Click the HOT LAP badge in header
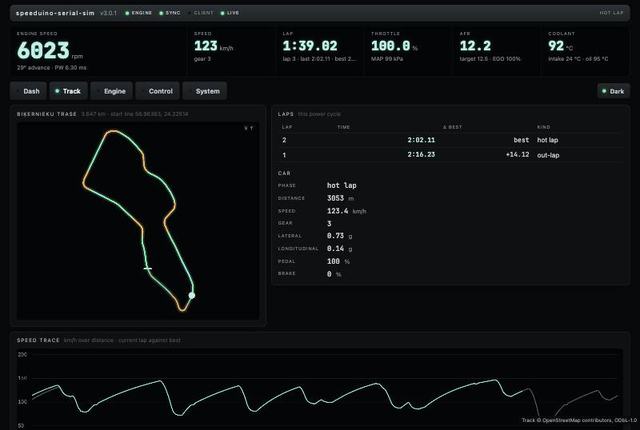Screen dimensions: 640x430 tap(611, 13)
